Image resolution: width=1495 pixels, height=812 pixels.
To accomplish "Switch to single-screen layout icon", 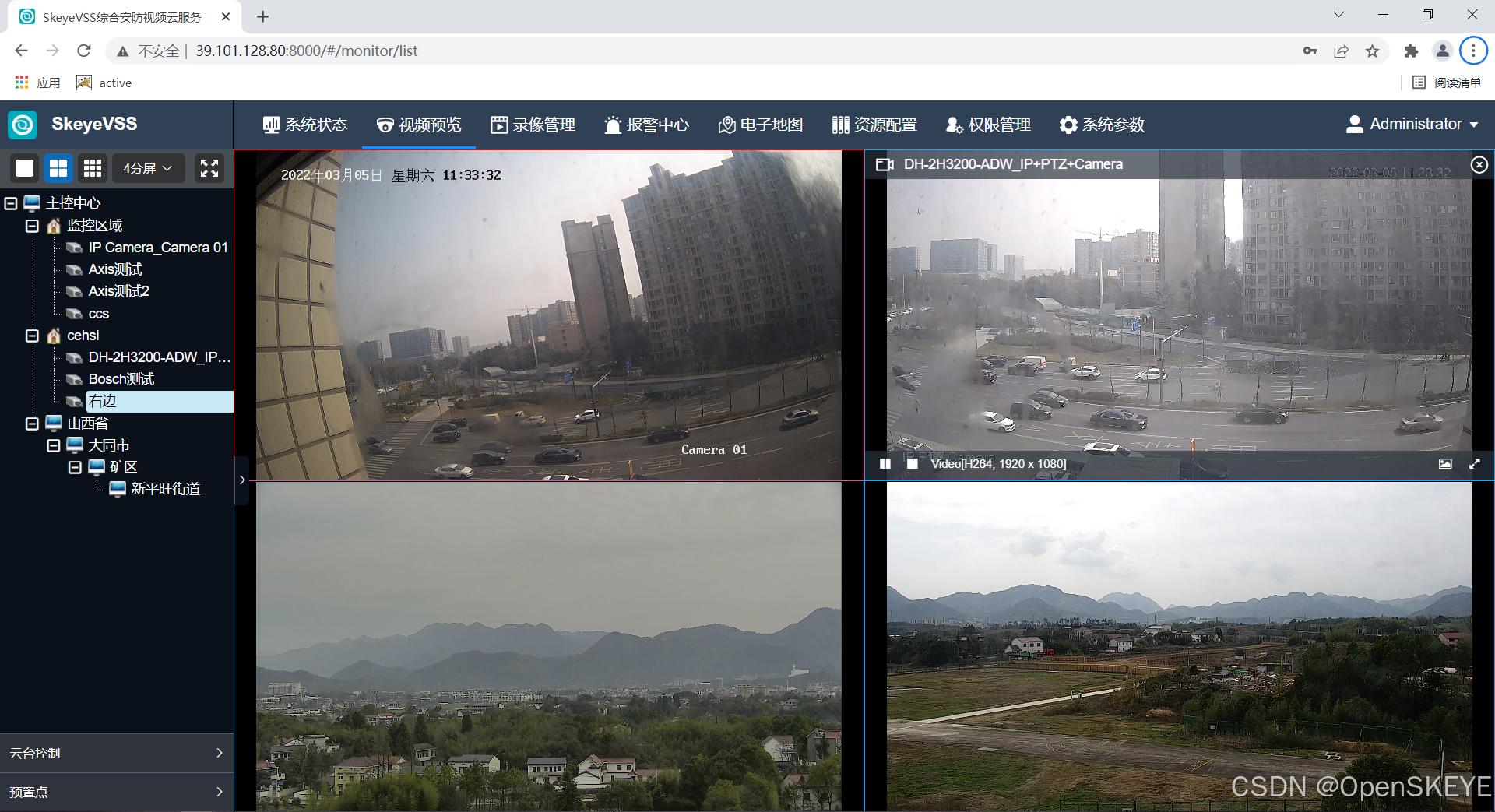I will [25, 168].
